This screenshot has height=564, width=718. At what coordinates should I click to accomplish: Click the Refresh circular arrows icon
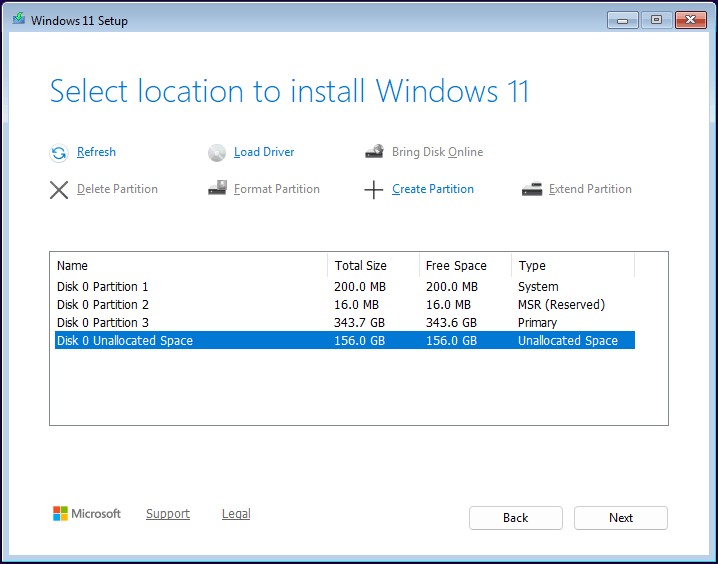coord(59,153)
